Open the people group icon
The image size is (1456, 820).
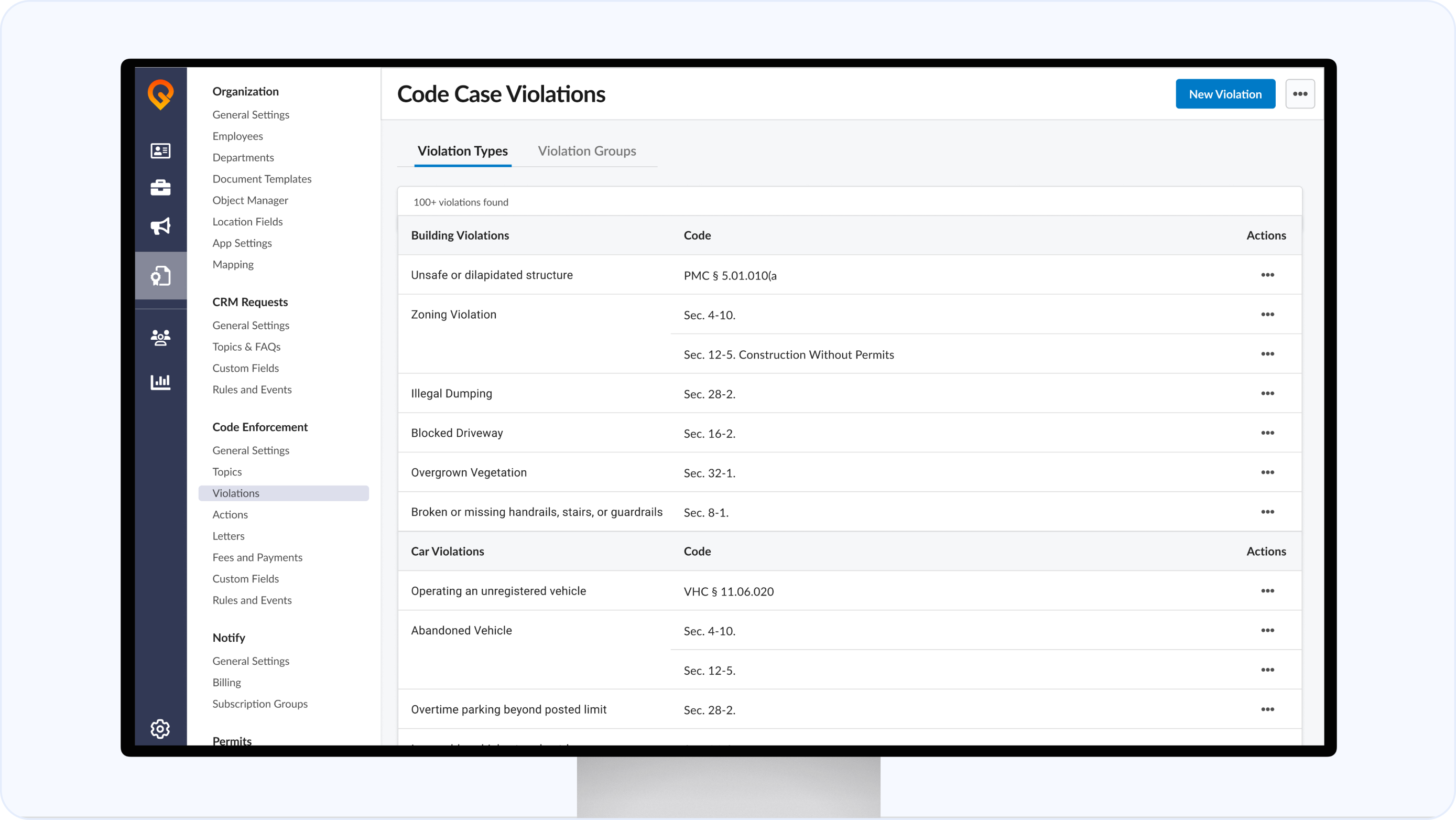click(160, 338)
